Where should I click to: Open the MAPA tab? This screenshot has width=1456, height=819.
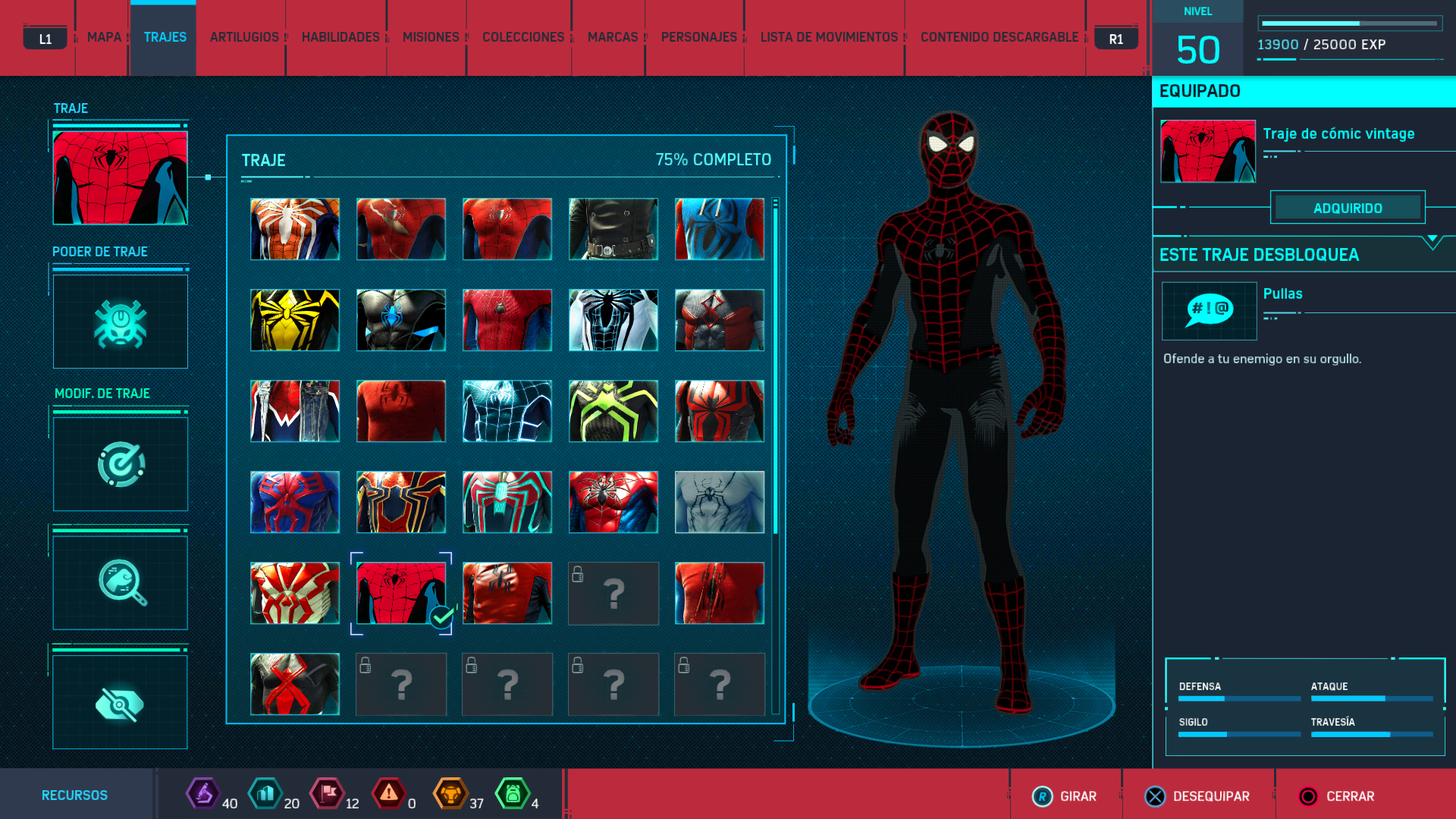[104, 37]
